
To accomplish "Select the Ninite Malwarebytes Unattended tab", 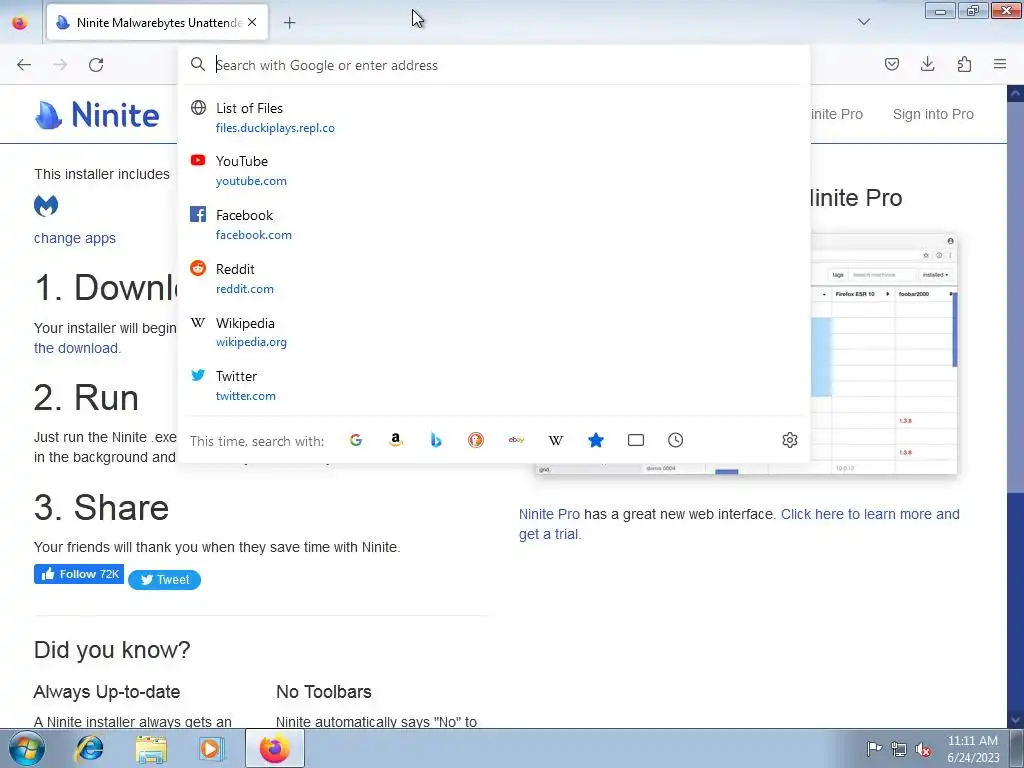I will [x=157, y=23].
